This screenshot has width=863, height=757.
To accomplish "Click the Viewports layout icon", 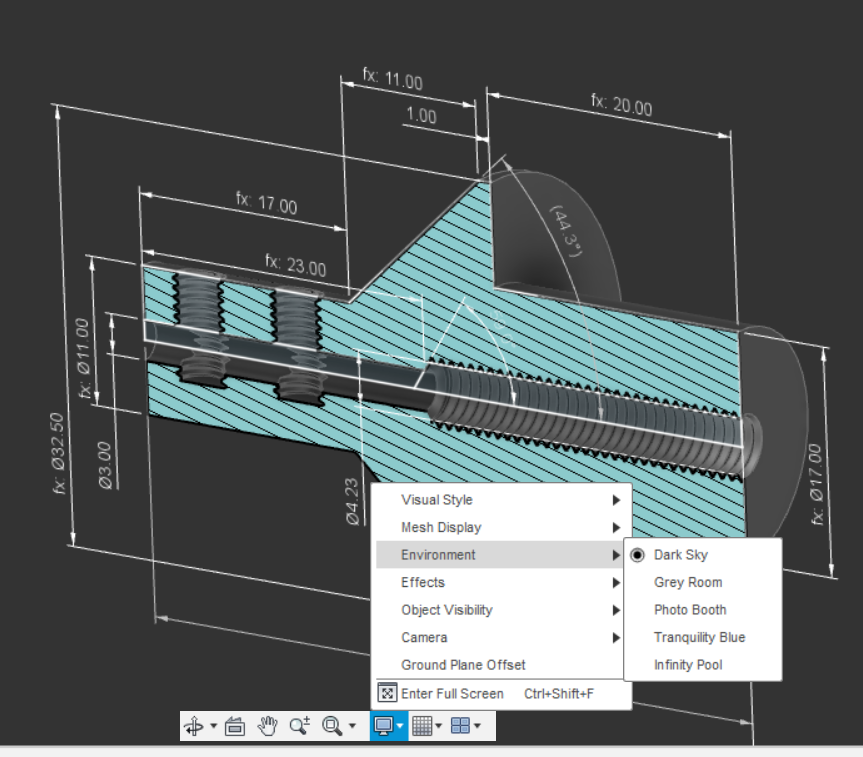I will click(460, 726).
